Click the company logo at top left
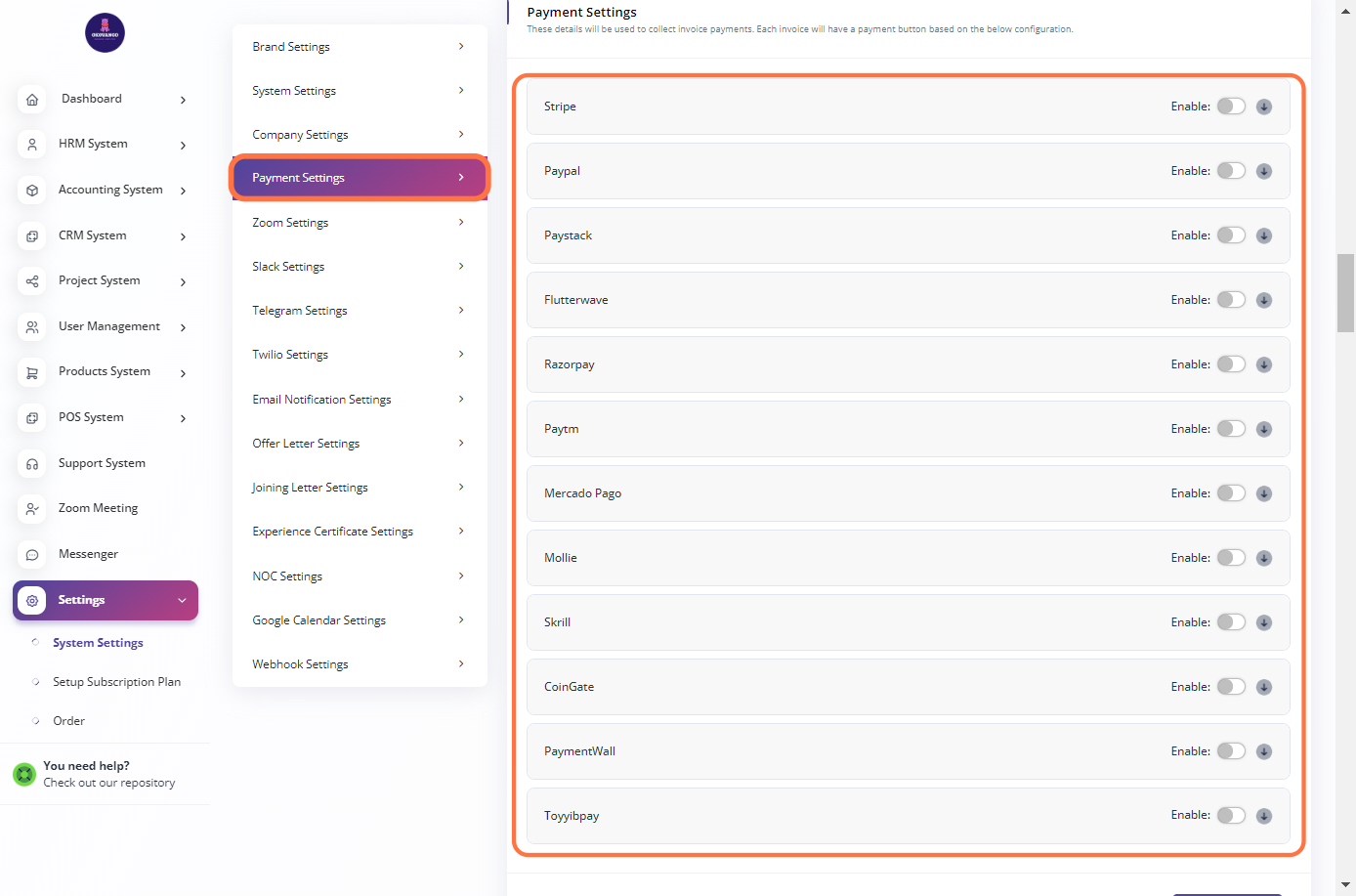The image size is (1356, 896). (x=105, y=33)
